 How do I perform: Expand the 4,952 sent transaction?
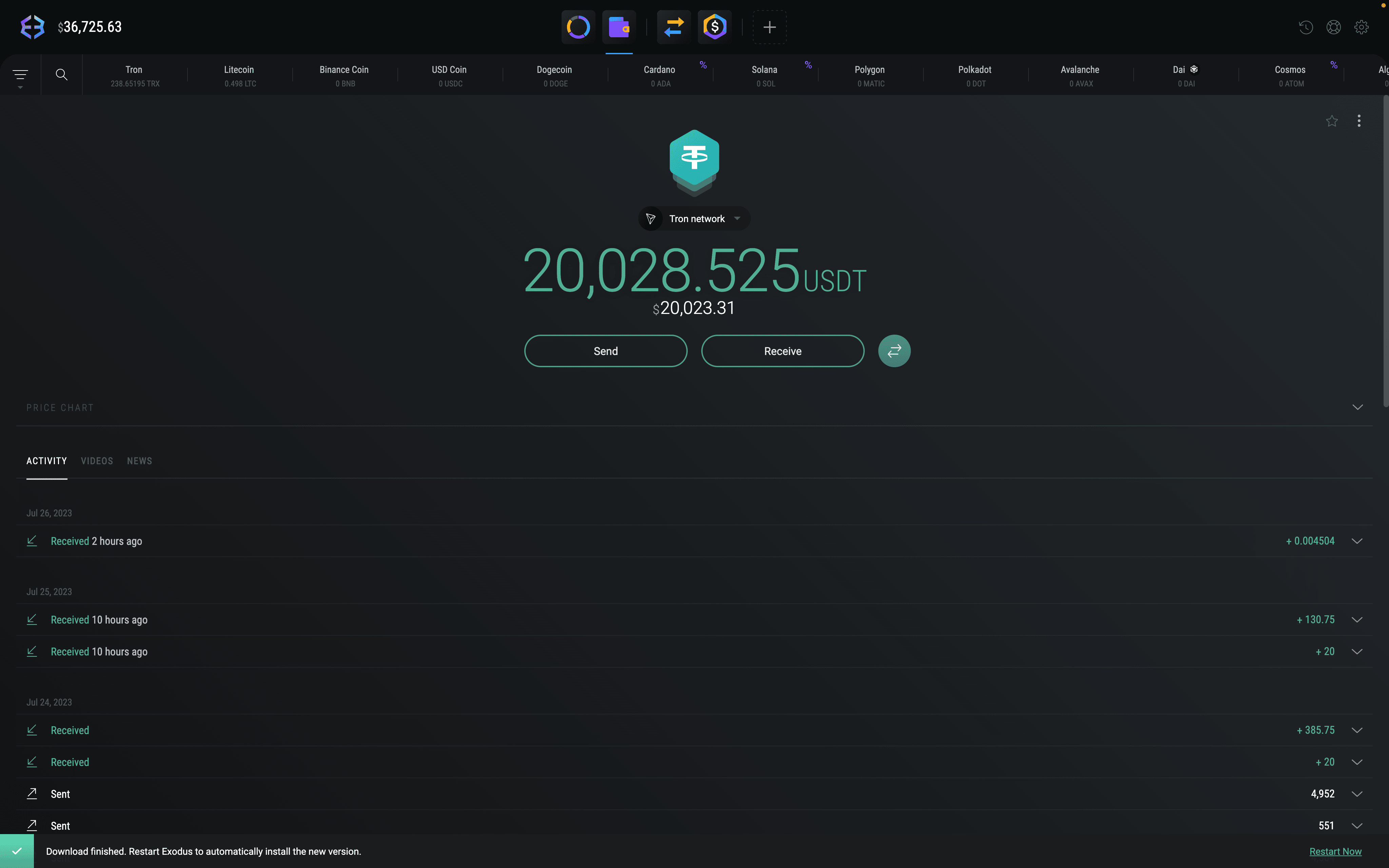point(1357,794)
